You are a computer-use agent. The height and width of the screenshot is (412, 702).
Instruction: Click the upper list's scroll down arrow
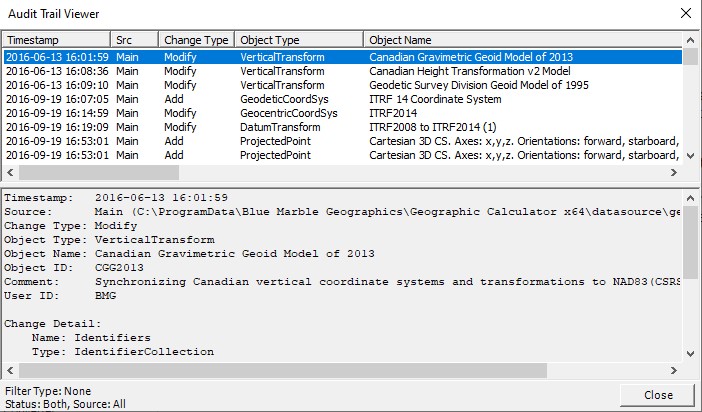(x=690, y=156)
